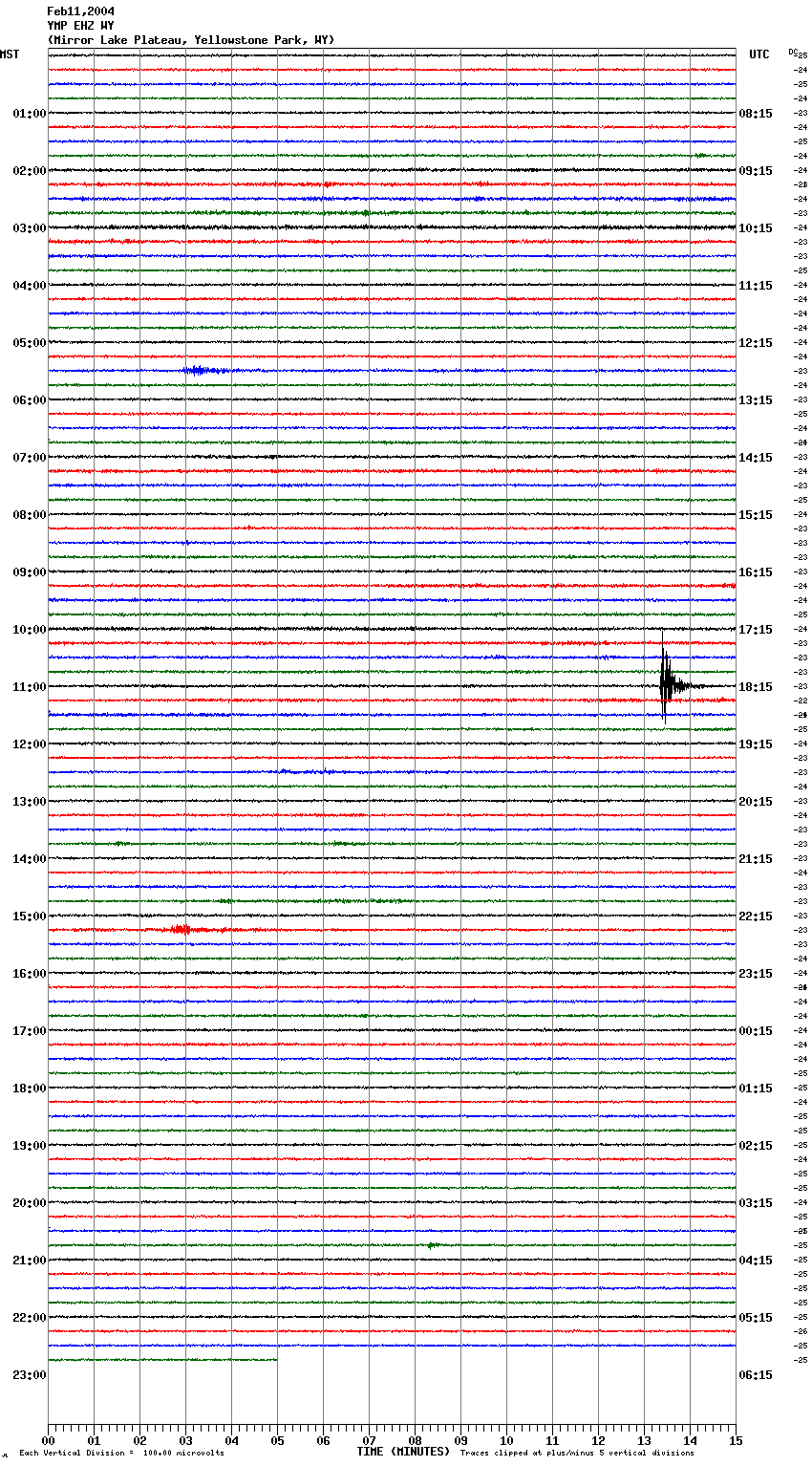Click the red signal burst after 15:00
This screenshot has height=1466, width=812.
point(182,929)
